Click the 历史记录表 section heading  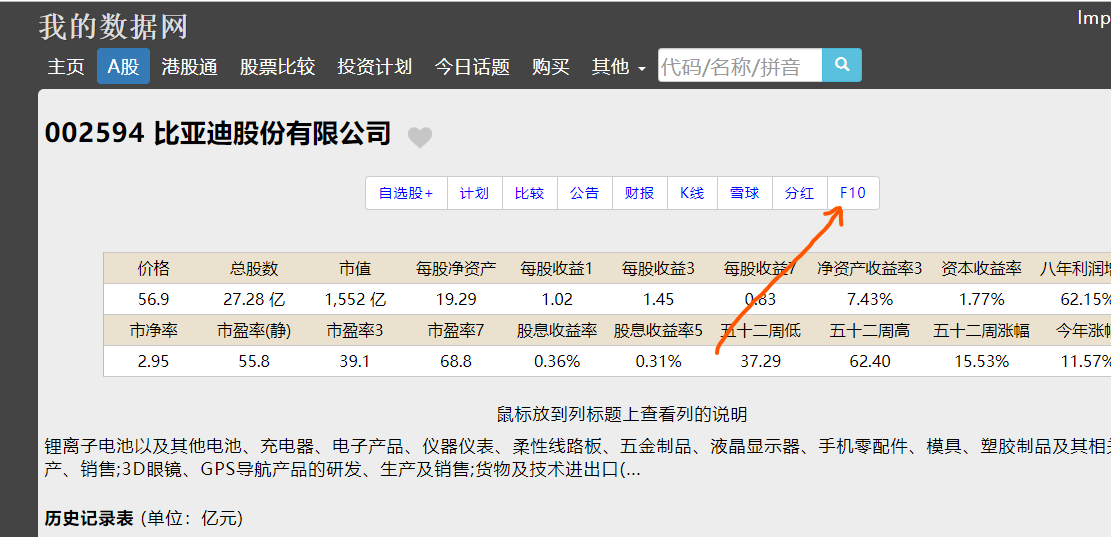pyautogui.click(x=89, y=519)
